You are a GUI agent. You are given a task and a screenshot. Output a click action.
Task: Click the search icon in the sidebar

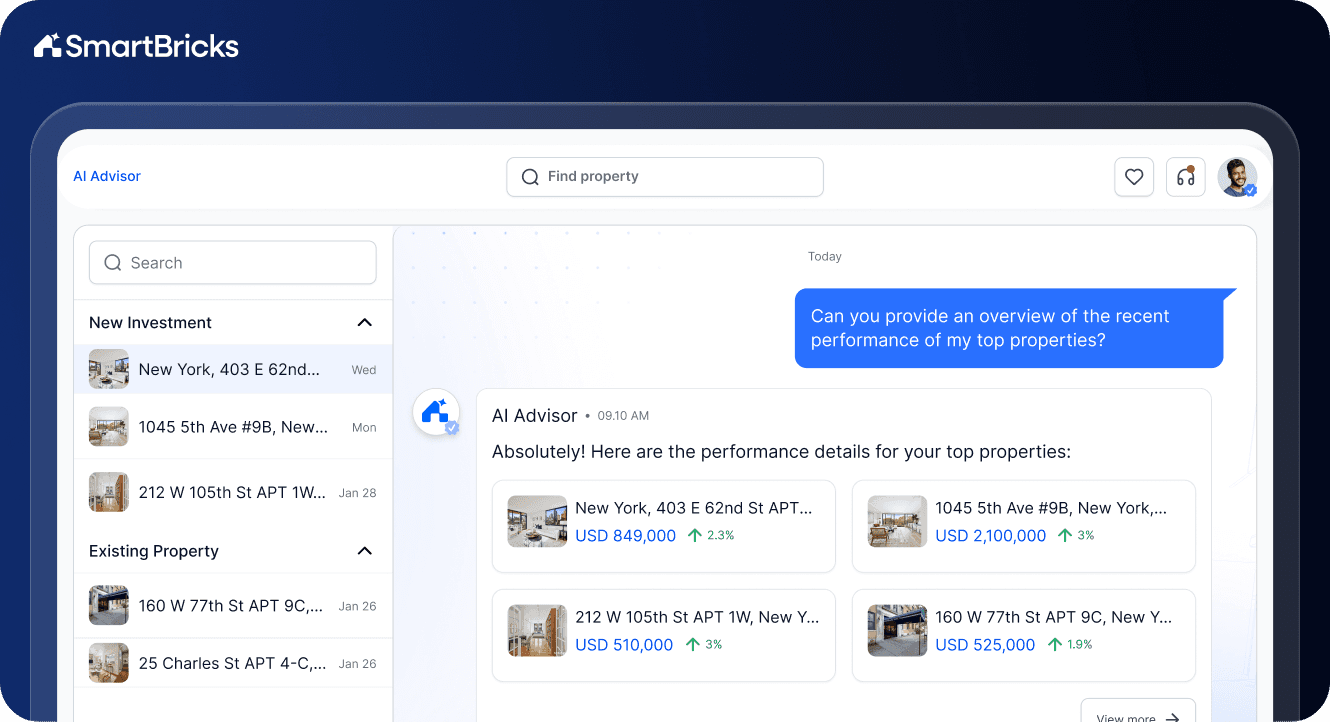coord(112,262)
